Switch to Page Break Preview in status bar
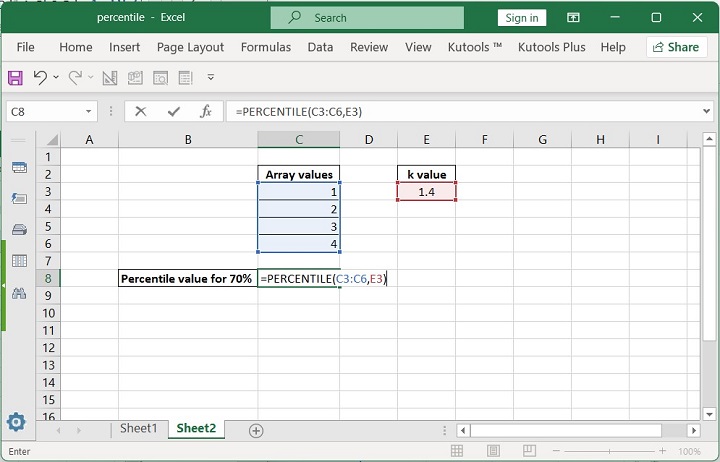Image resolution: width=720 pixels, height=462 pixels. [529, 451]
